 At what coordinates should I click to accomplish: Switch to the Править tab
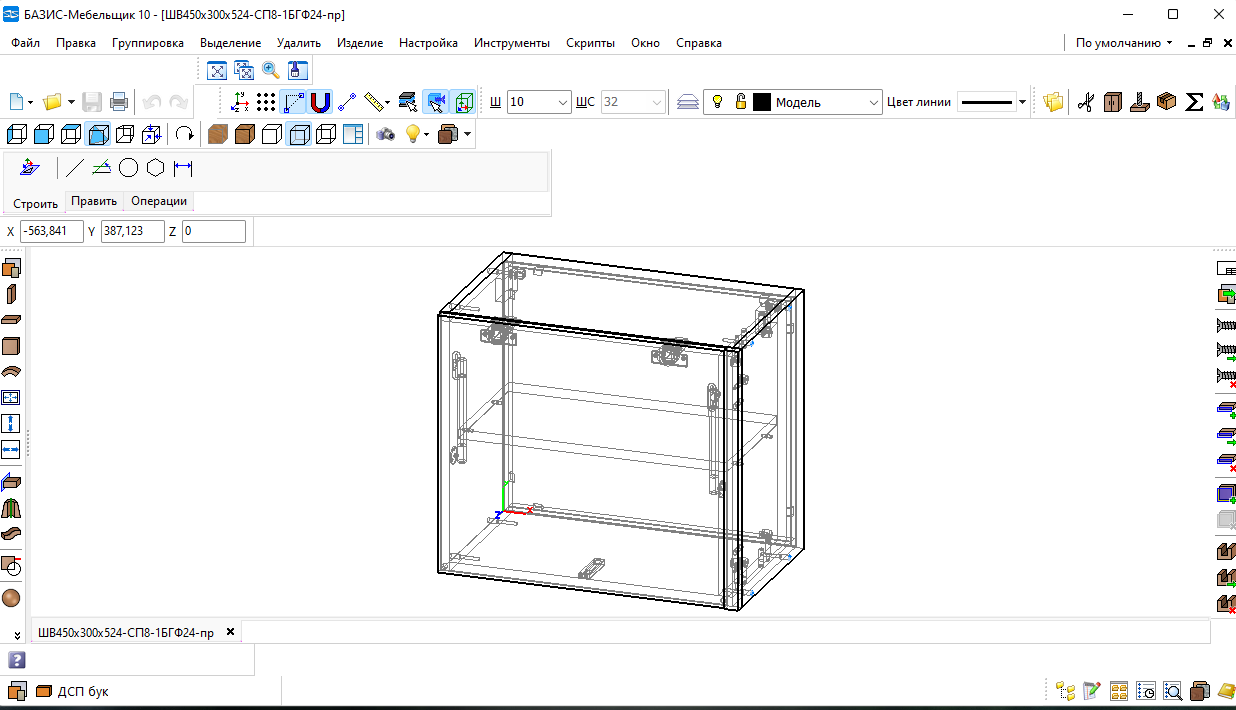94,201
